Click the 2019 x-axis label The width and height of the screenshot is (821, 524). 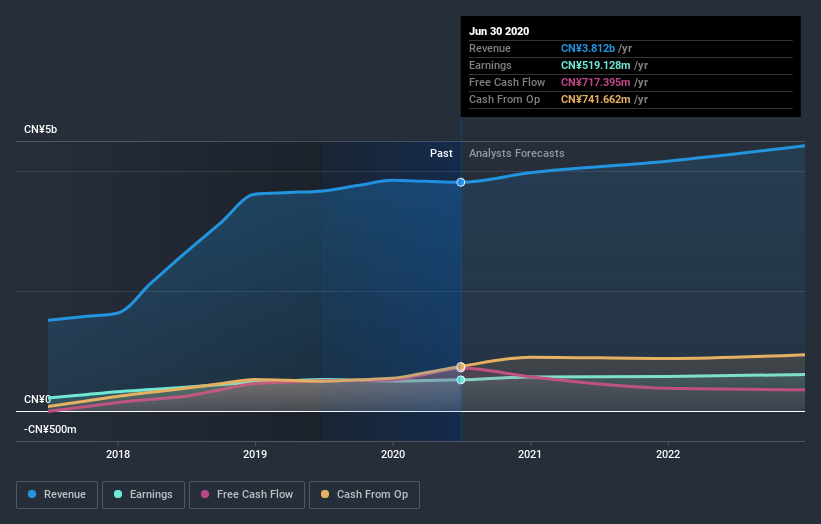[255, 454]
